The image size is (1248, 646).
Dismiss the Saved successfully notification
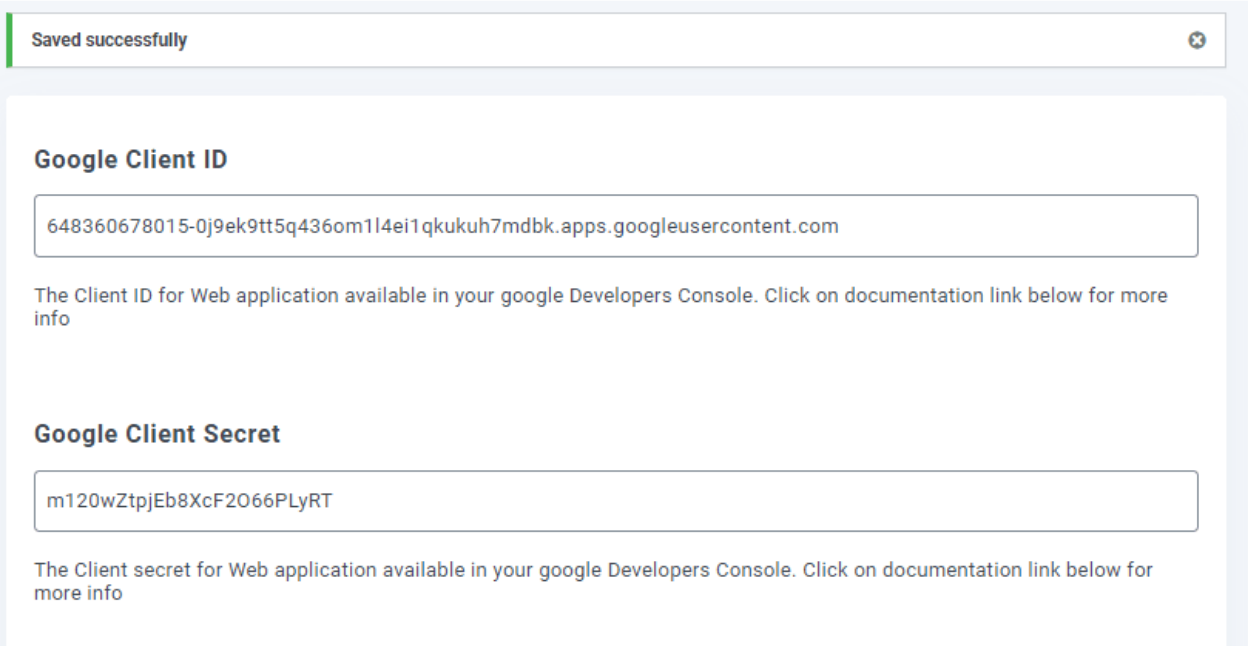1194,41
